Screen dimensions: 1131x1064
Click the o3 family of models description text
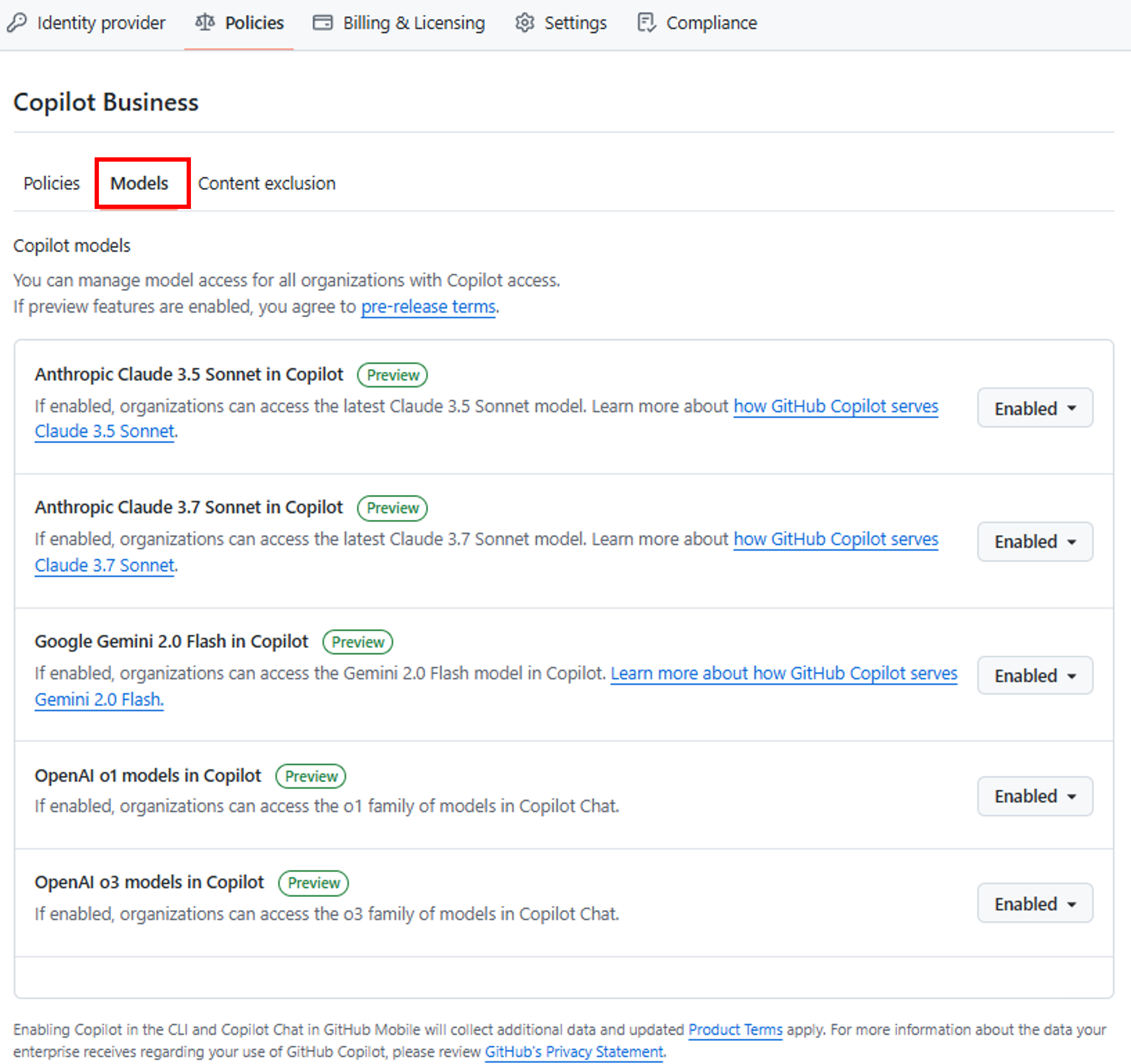(x=327, y=914)
